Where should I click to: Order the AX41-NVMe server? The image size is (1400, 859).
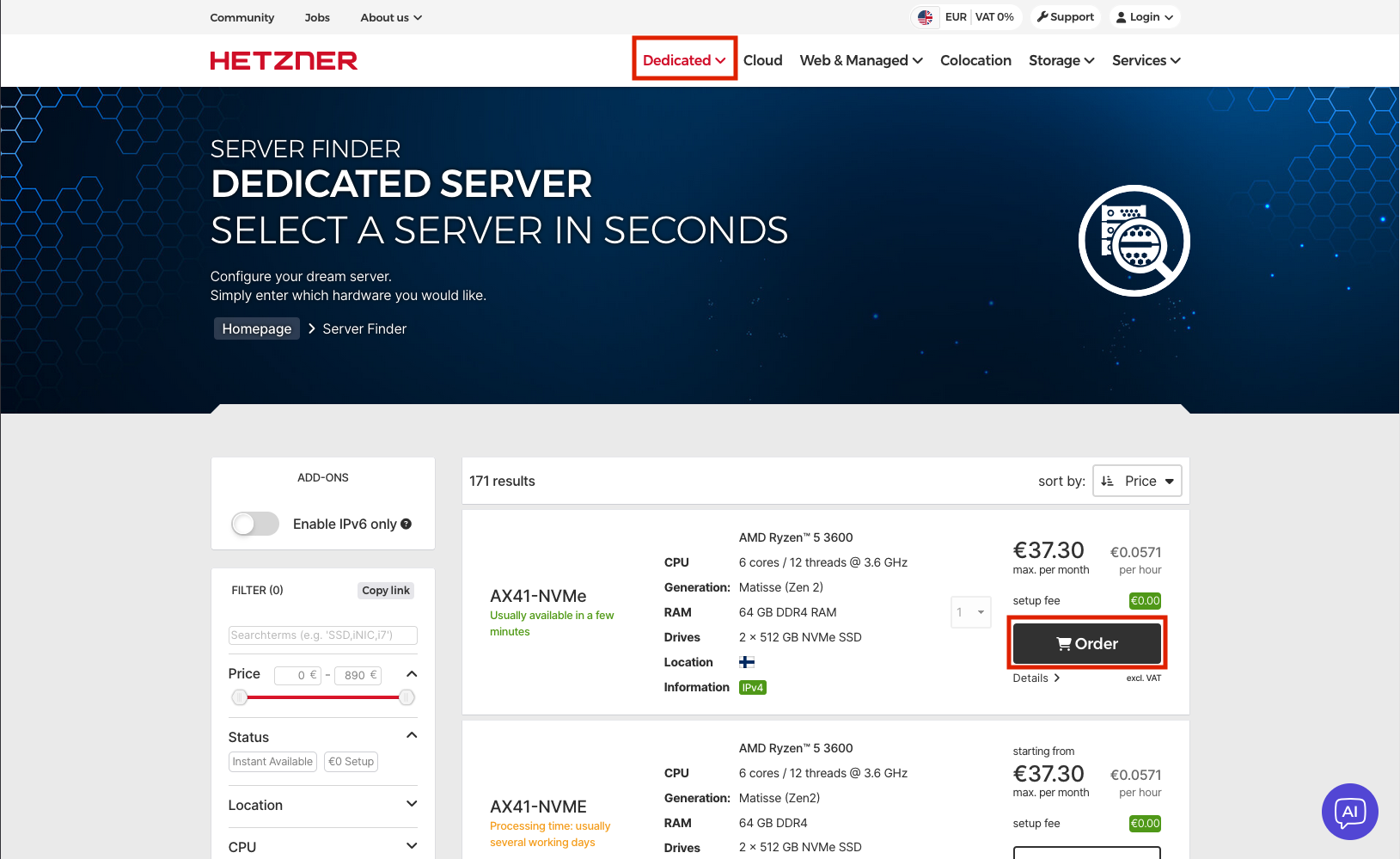click(x=1086, y=643)
